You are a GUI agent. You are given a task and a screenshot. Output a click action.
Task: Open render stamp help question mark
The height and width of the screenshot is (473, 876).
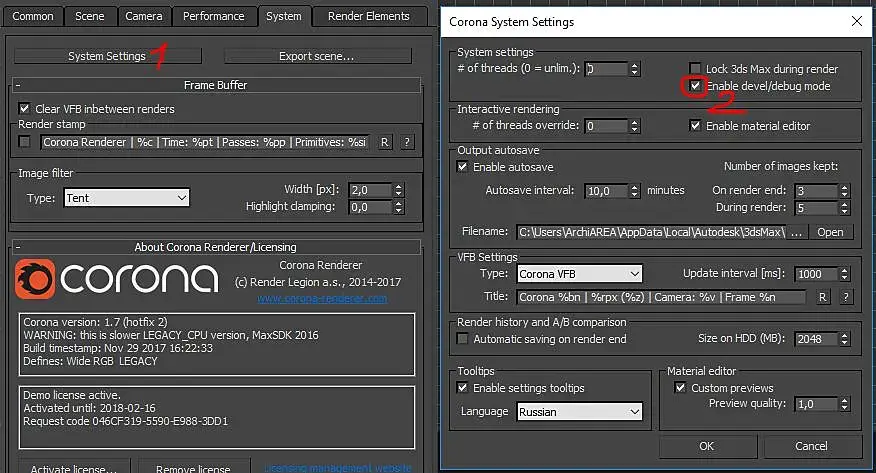pos(407,142)
